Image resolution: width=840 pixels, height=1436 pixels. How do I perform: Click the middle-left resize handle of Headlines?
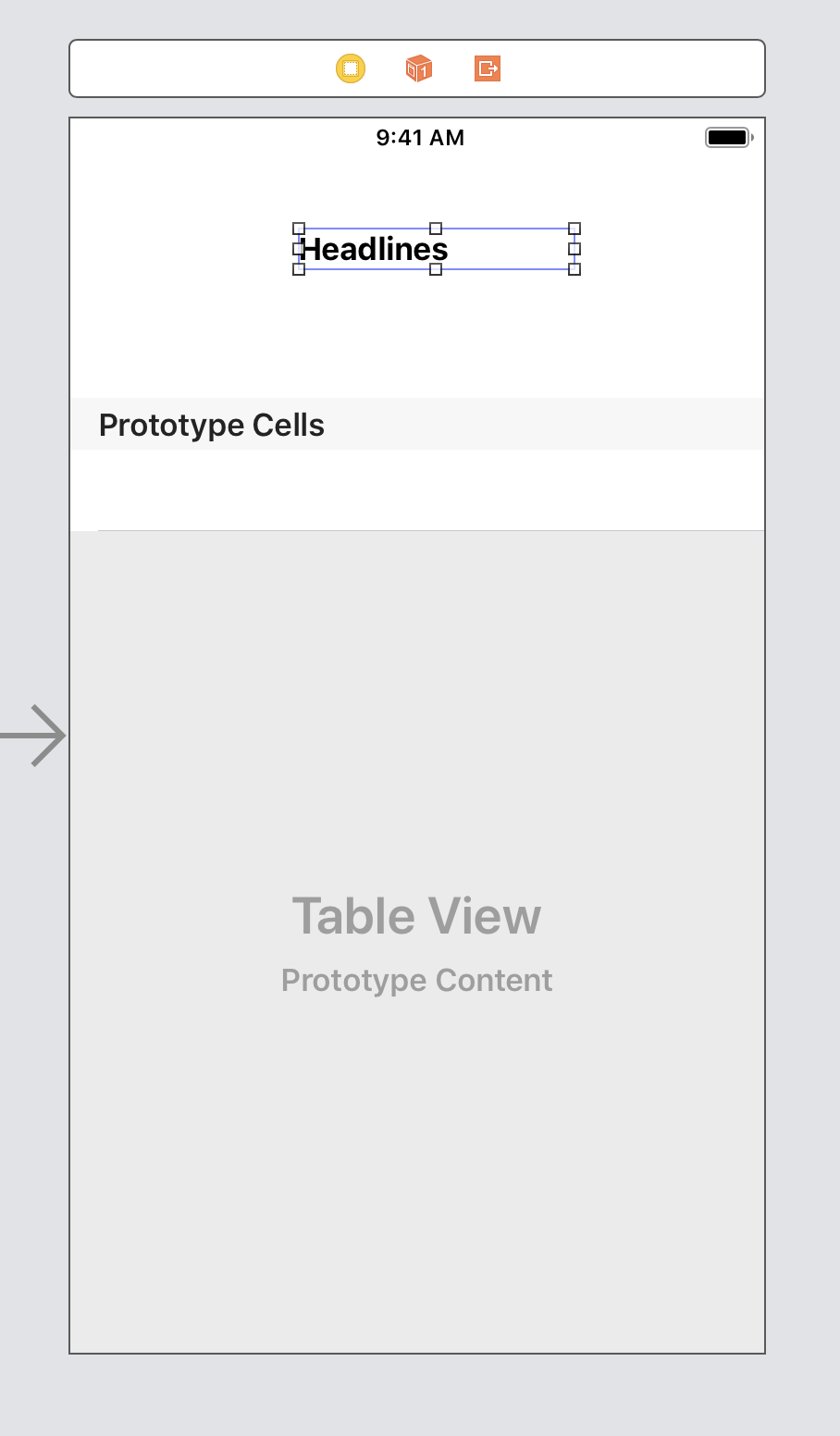[x=297, y=249]
